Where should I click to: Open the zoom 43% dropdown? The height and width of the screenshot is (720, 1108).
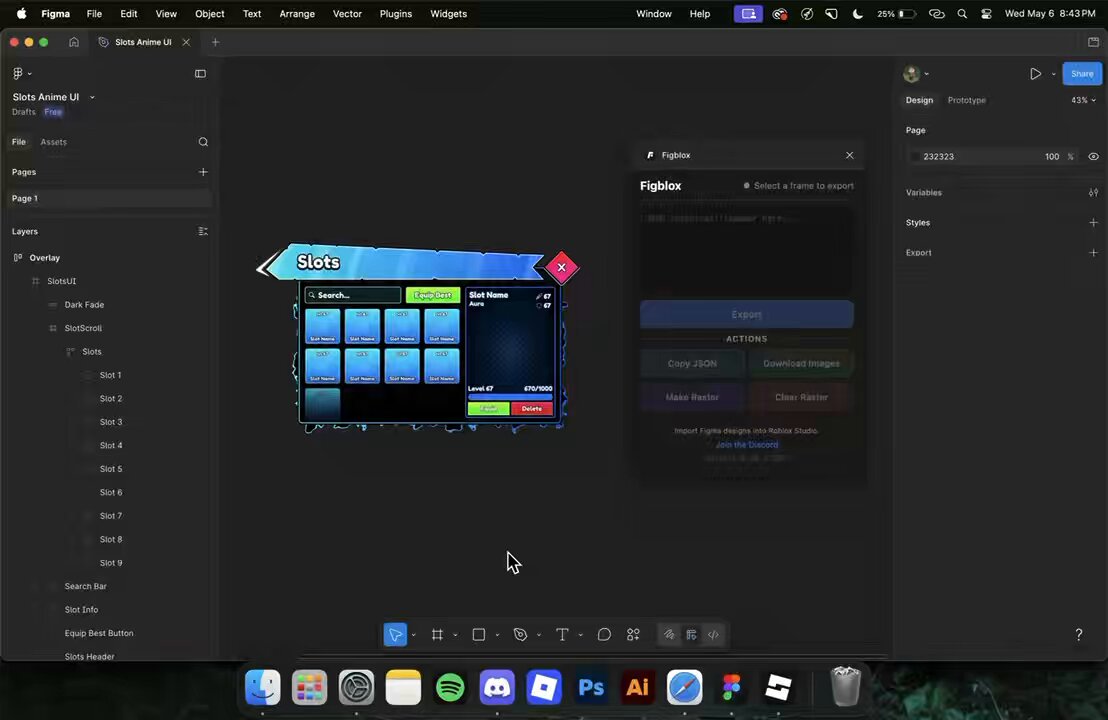pyautogui.click(x=1083, y=100)
